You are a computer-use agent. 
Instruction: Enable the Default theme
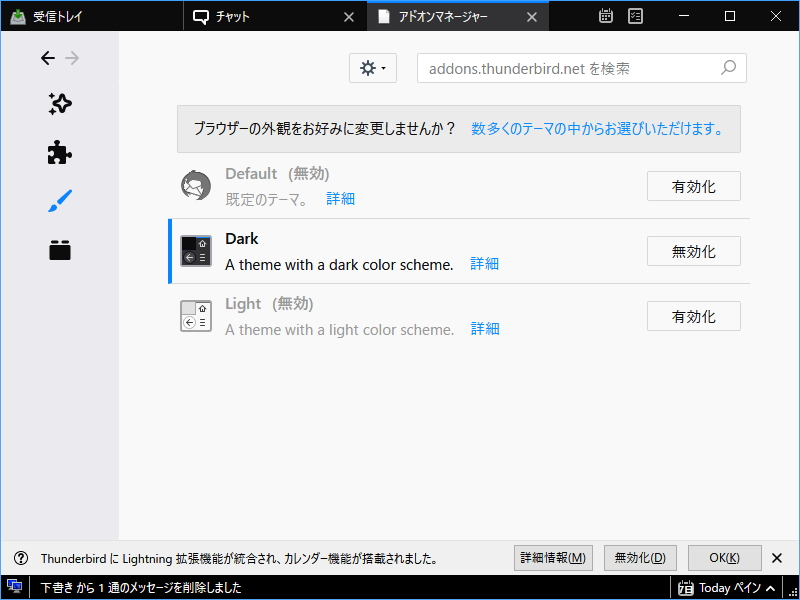coord(693,186)
